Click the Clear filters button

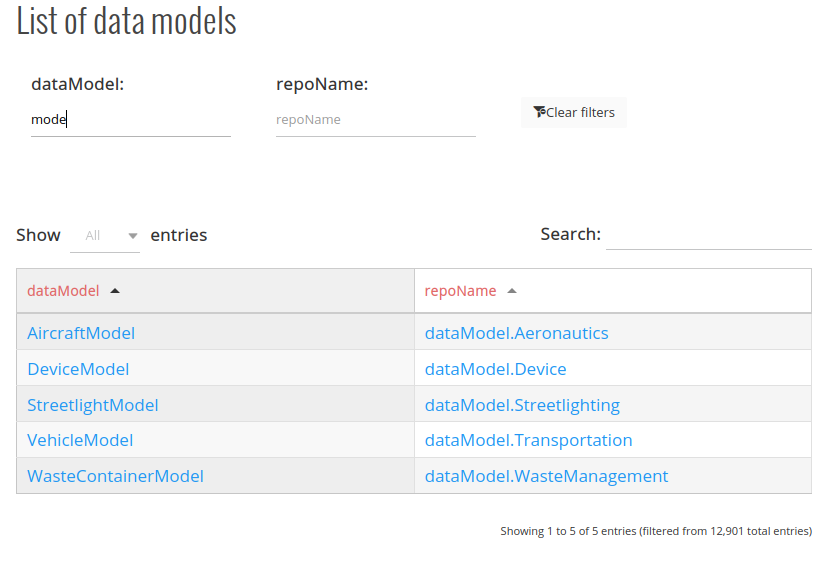click(x=574, y=112)
